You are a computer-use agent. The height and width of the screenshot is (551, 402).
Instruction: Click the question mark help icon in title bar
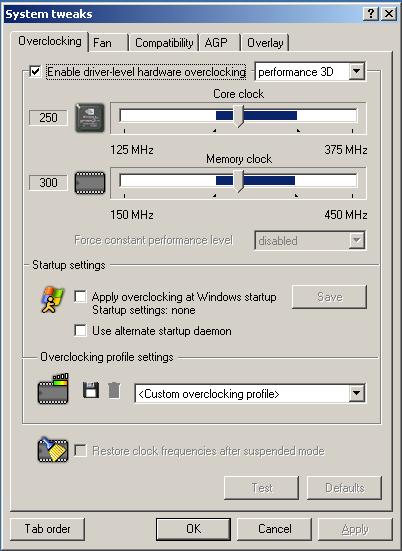[x=370, y=14]
